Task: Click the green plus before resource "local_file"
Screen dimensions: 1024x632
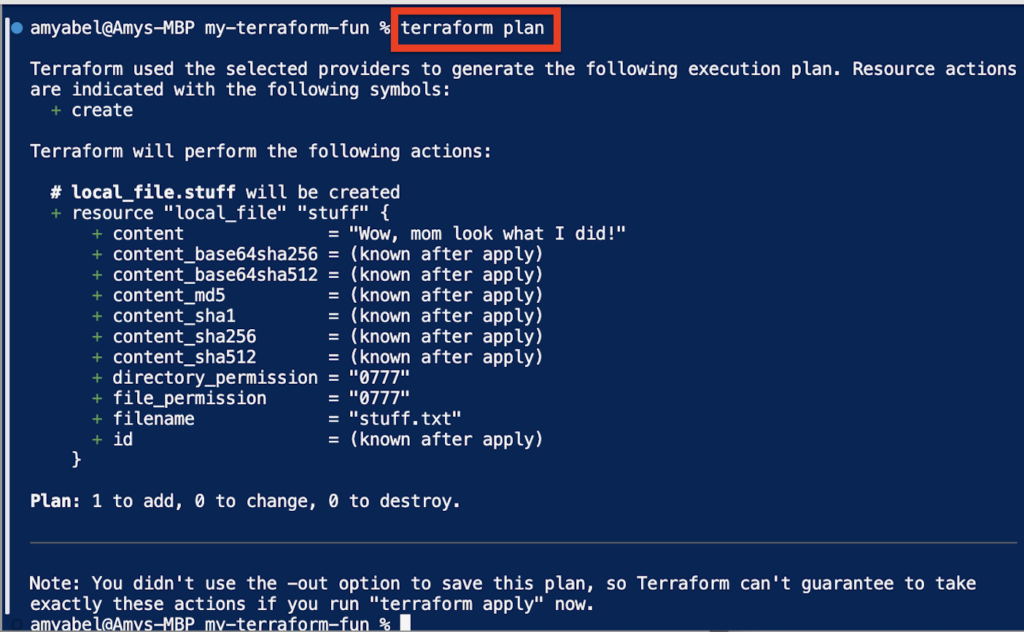Action: click(56, 213)
